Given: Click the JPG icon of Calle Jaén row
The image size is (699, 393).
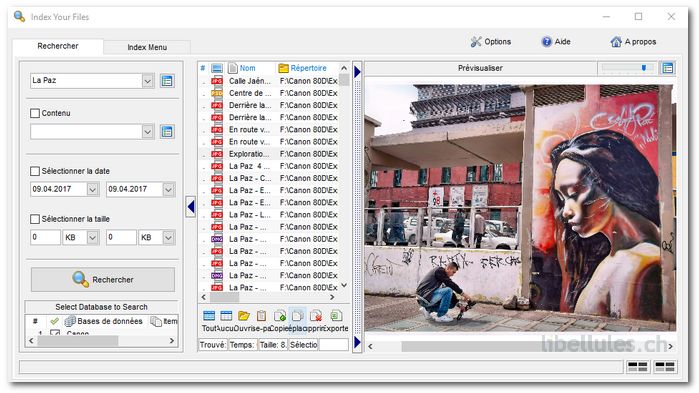Looking at the screenshot, I should pyautogui.click(x=217, y=81).
